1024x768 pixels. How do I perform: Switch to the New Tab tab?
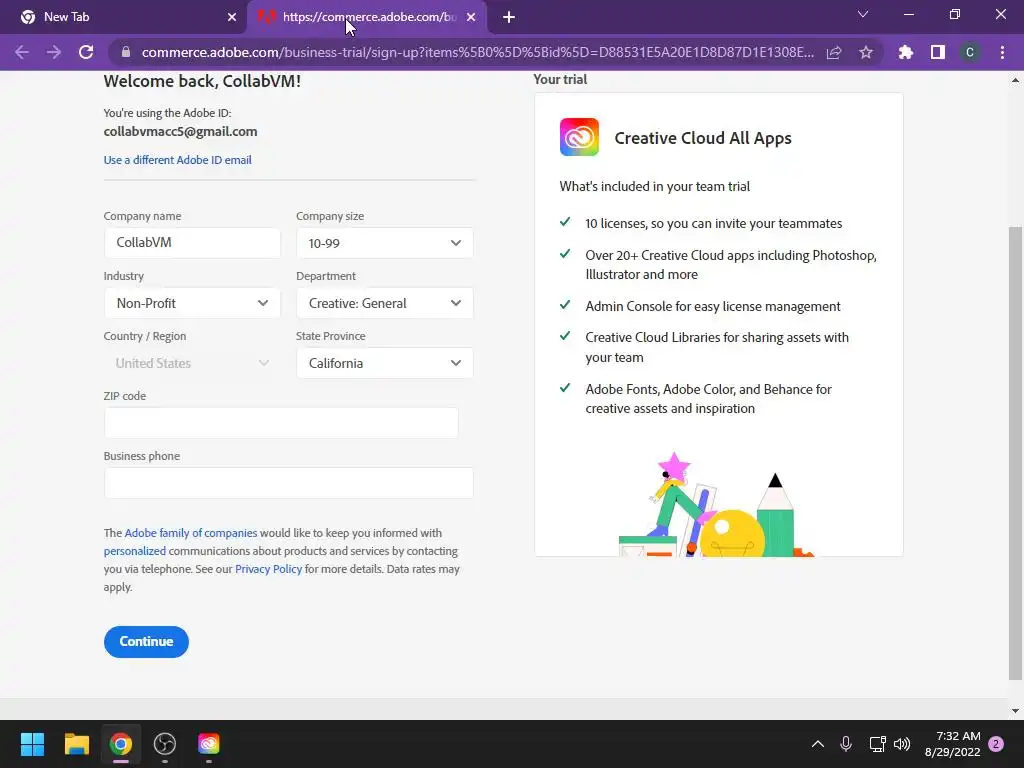pyautogui.click(x=123, y=17)
